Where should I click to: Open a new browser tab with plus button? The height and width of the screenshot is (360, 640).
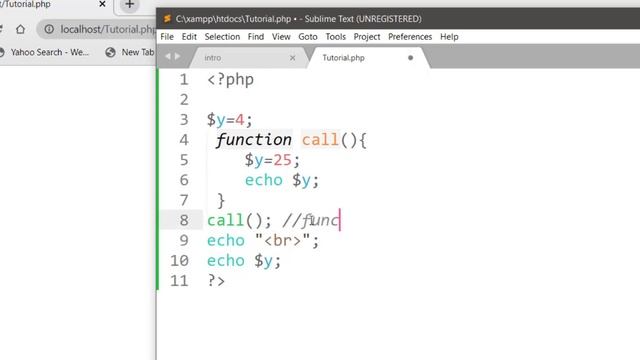coord(129,4)
